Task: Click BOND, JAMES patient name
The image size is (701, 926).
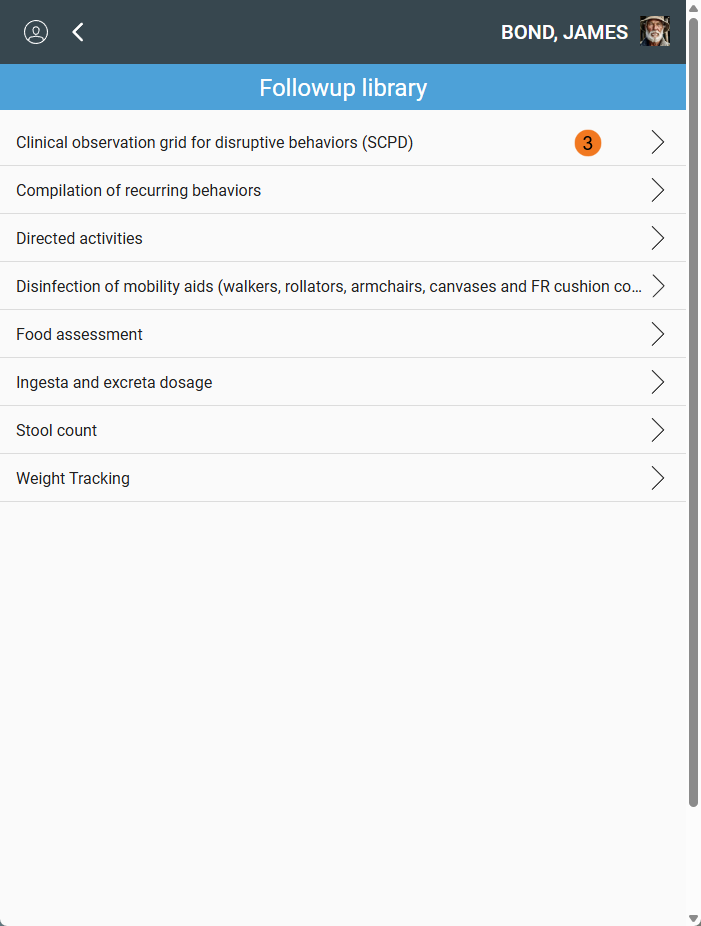Action: click(564, 32)
